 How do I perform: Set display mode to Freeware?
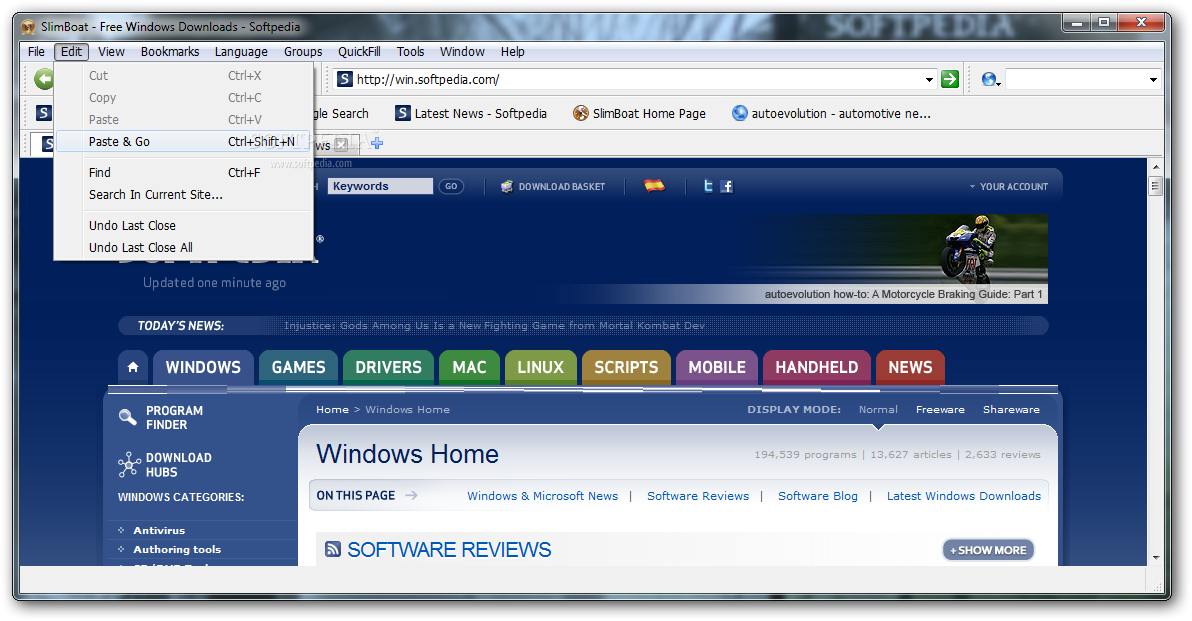940,409
